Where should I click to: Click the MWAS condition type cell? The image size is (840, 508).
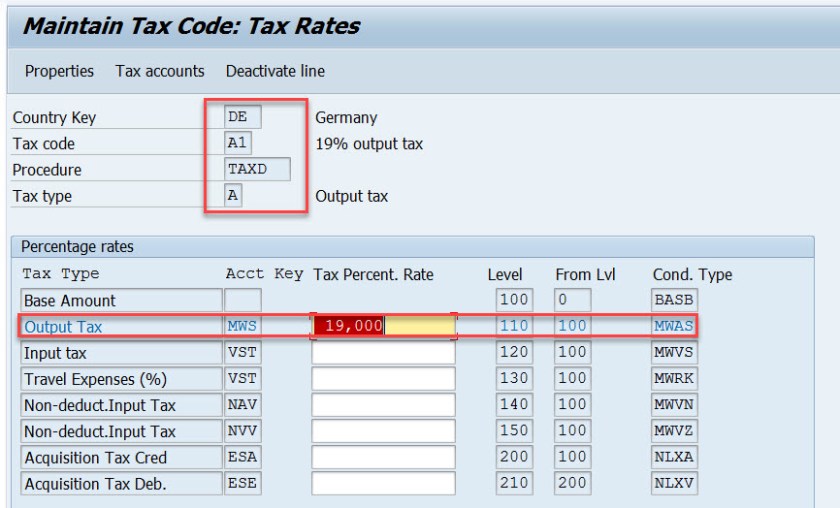pos(674,326)
